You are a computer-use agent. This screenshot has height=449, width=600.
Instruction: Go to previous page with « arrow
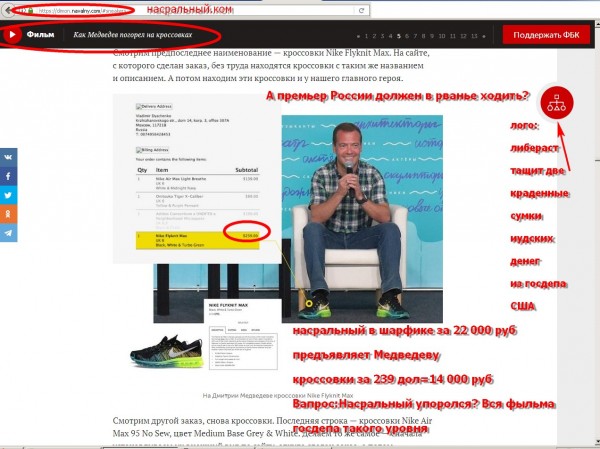click(358, 36)
